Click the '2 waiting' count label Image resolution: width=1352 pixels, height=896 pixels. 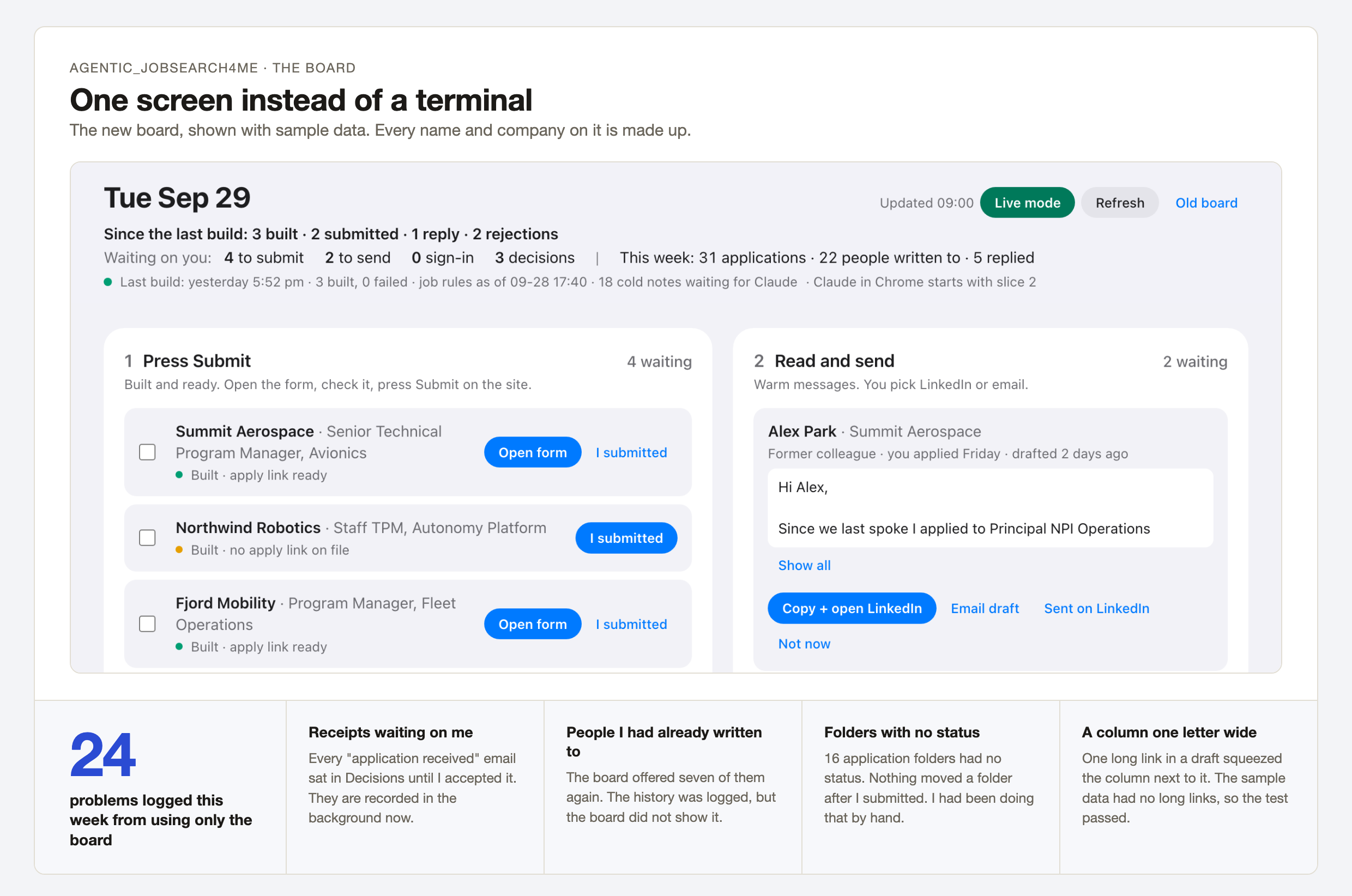coord(1195,362)
